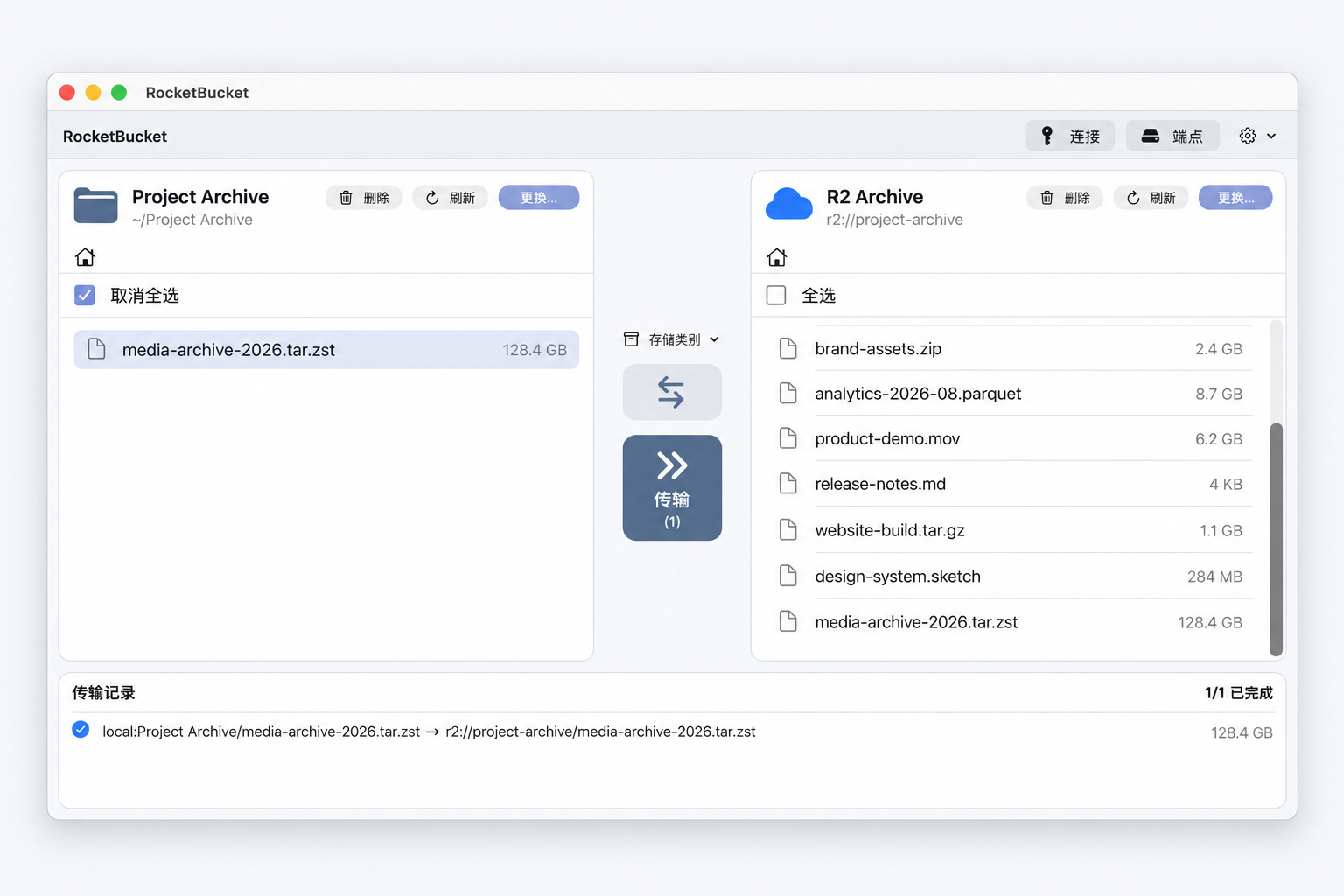Click completed checkmark in transfer log
Viewport: 1344px width, 896px height.
coord(80,730)
